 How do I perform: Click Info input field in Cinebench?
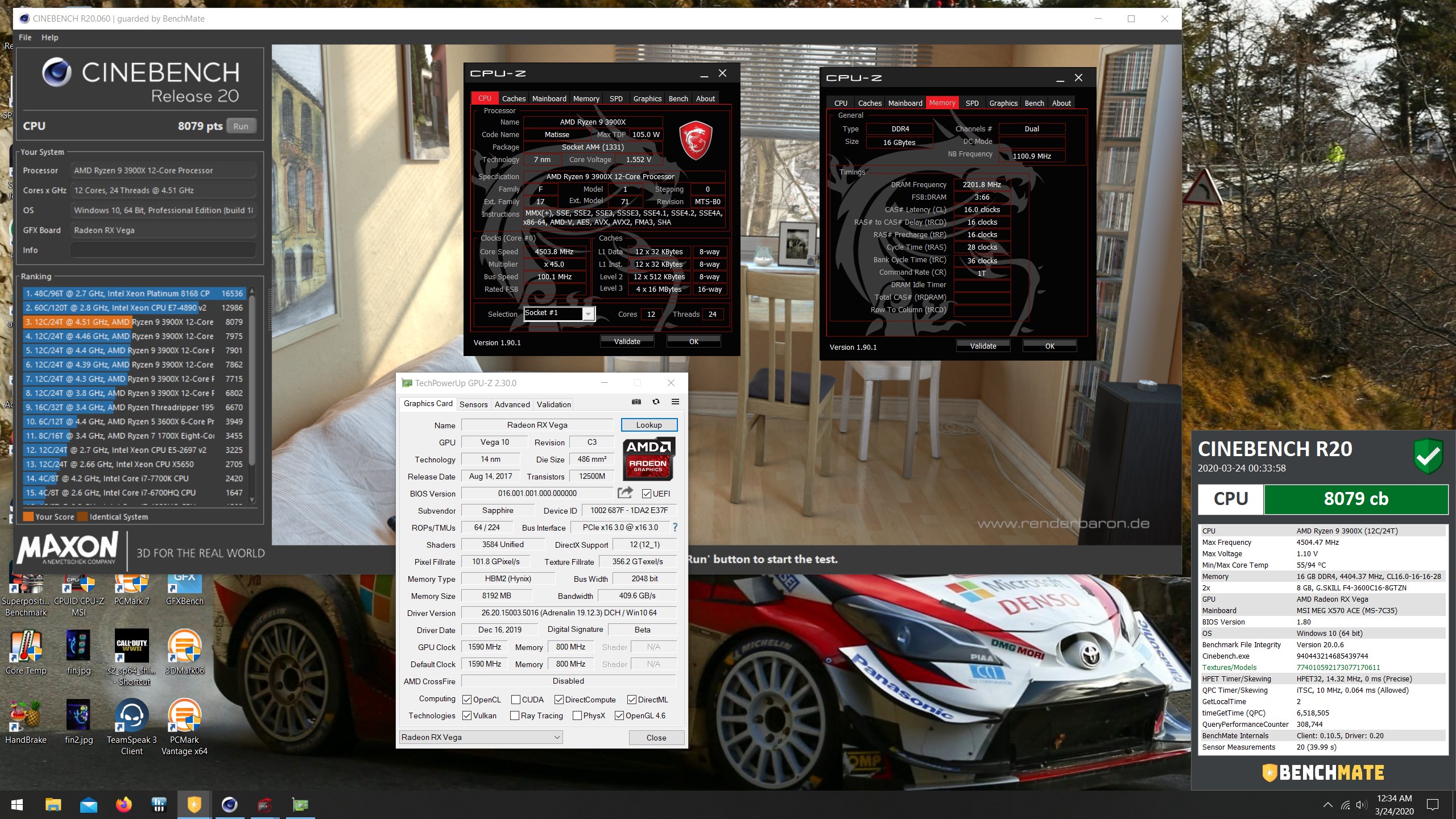(x=163, y=250)
